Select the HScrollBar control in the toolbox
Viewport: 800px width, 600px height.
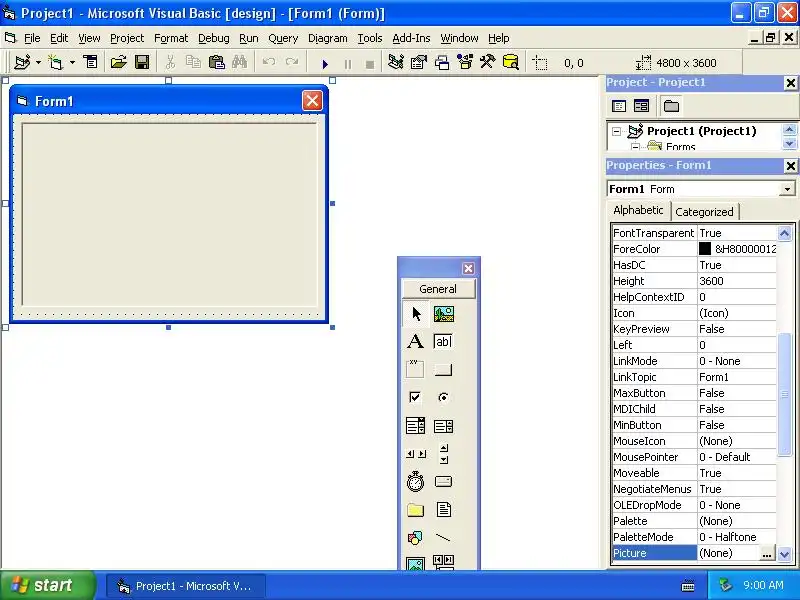coord(416,454)
